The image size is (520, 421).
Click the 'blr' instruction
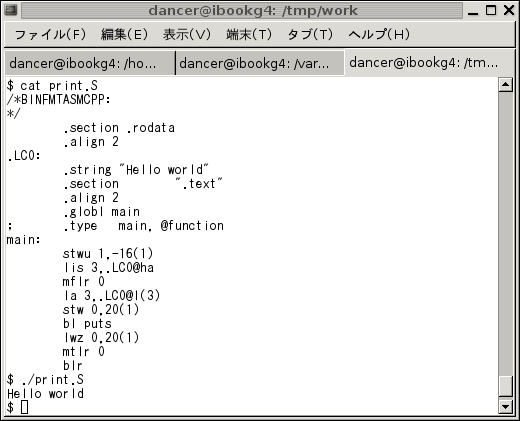coord(73,366)
